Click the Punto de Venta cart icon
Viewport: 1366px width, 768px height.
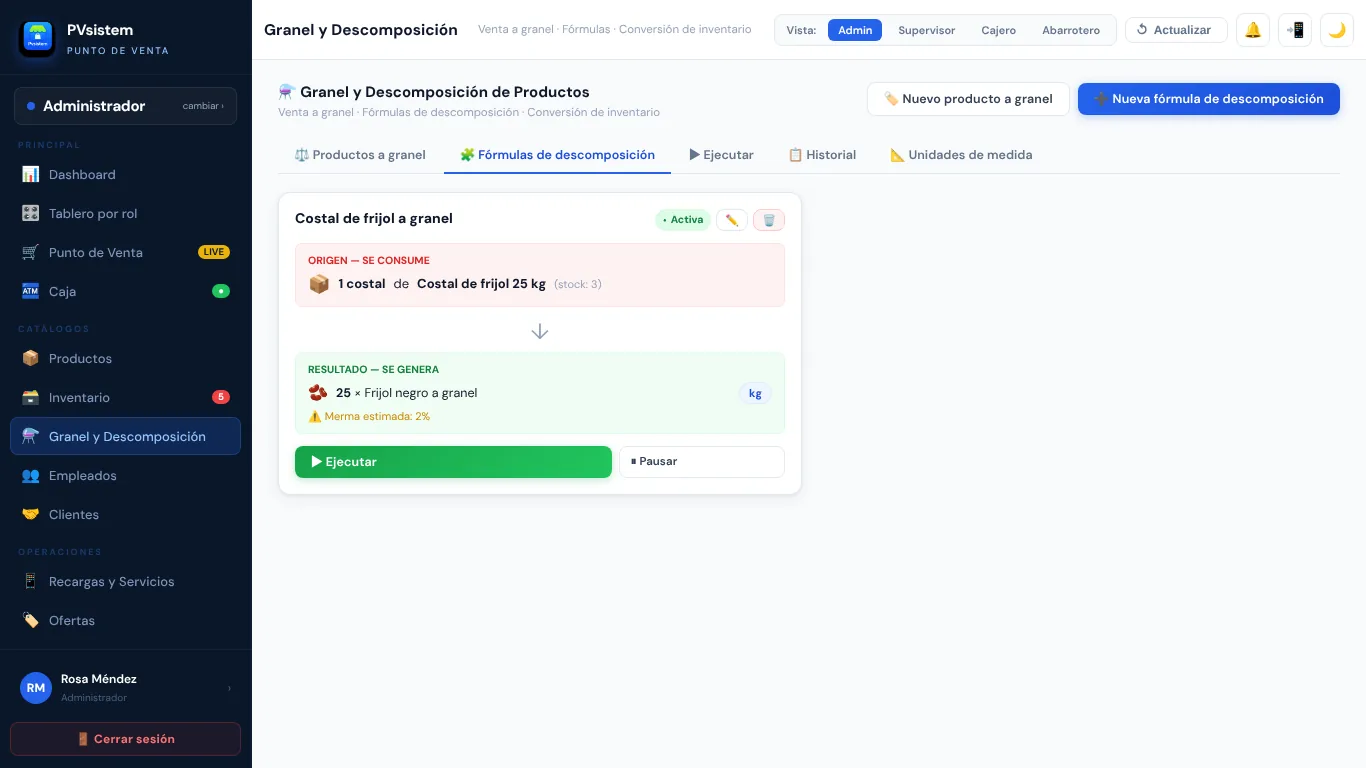30,253
